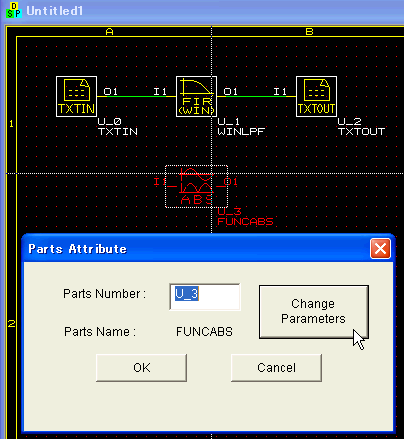Image resolution: width=404 pixels, height=439 pixels.
Task: Select the TXTOUT block icon
Action: [316, 97]
